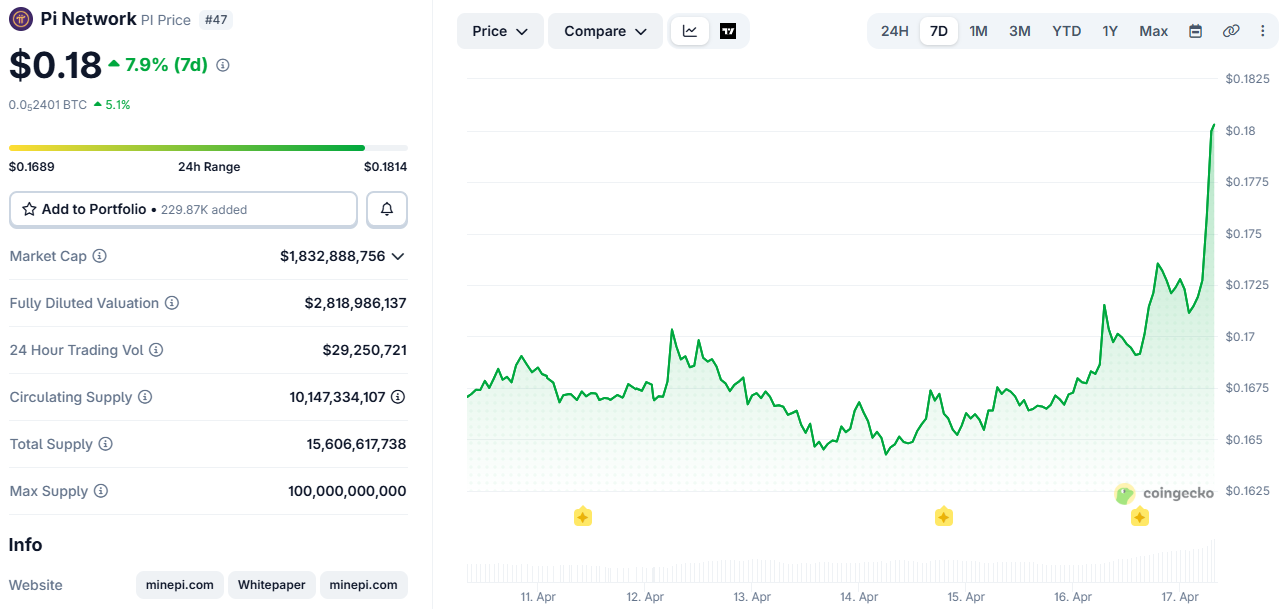Click the Add to Portfolio button

click(x=183, y=209)
